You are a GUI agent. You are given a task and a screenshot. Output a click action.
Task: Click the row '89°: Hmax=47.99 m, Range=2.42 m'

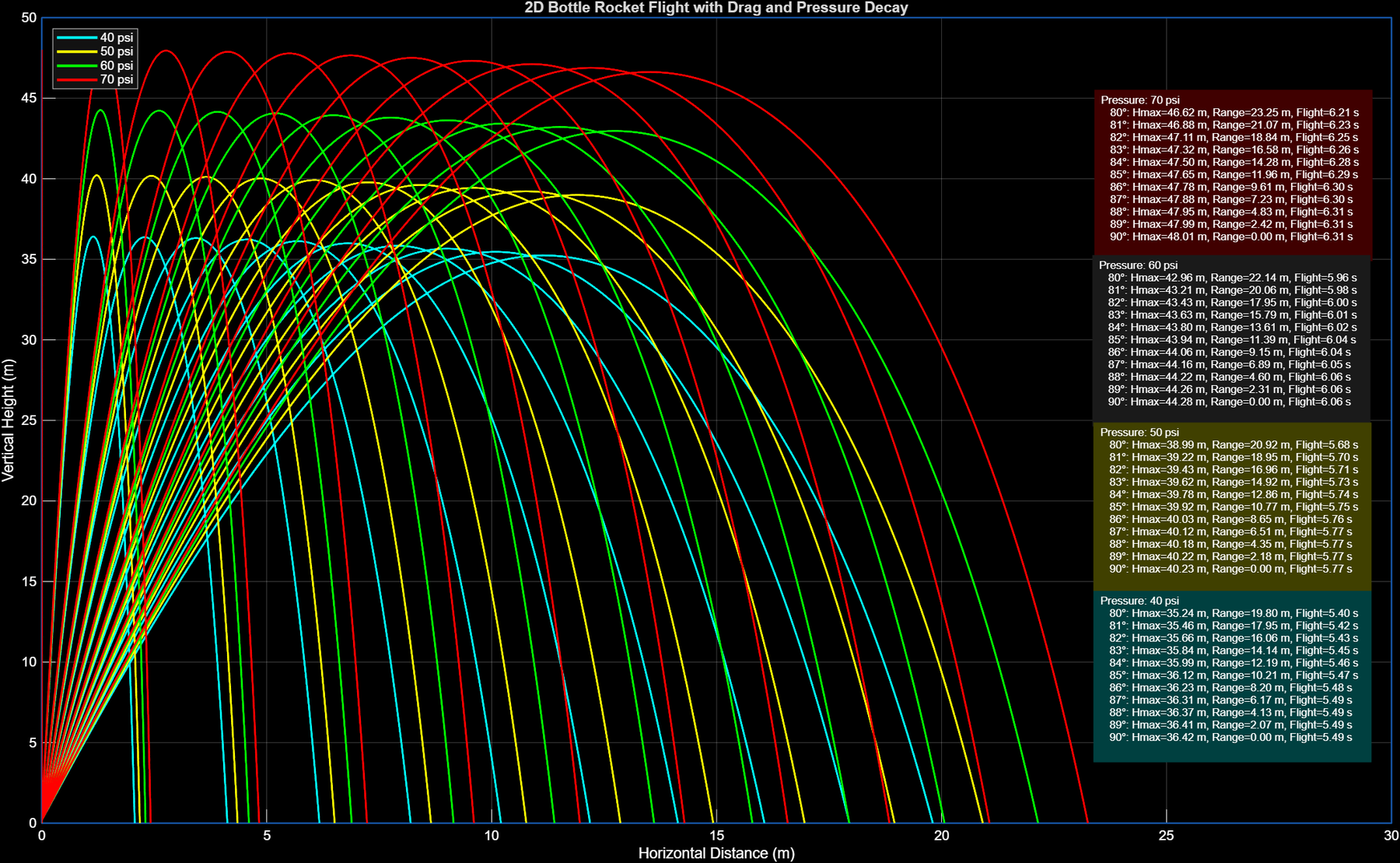1231,224
